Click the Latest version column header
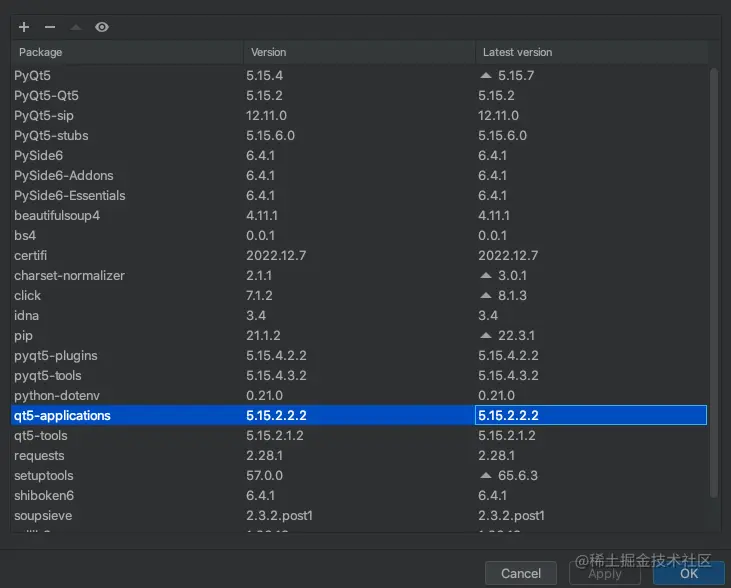This screenshot has height=588, width=731. (592, 52)
